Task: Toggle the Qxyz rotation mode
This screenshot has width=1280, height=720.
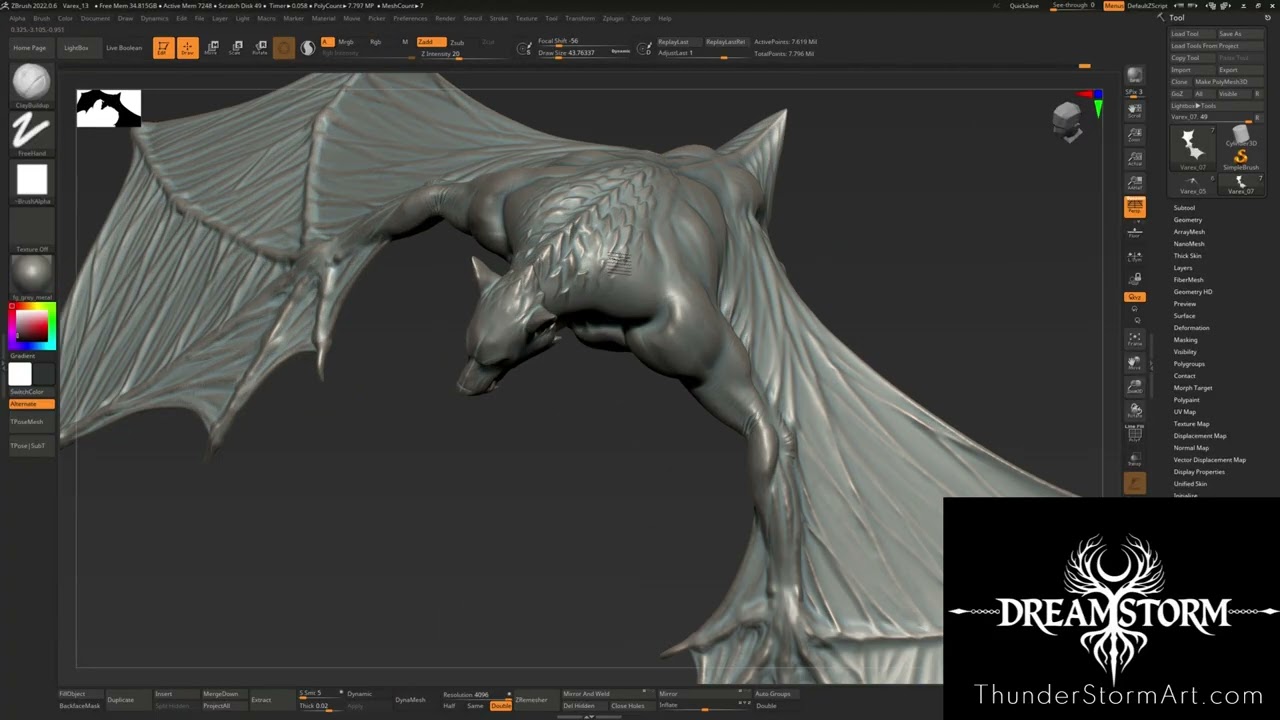Action: point(1134,297)
